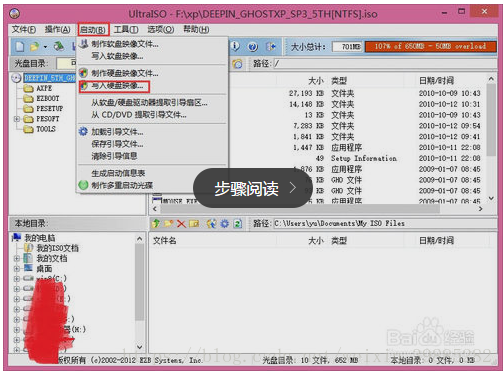Click the red X delete icon
The height and width of the screenshot is (376, 503).
[x=181, y=224]
